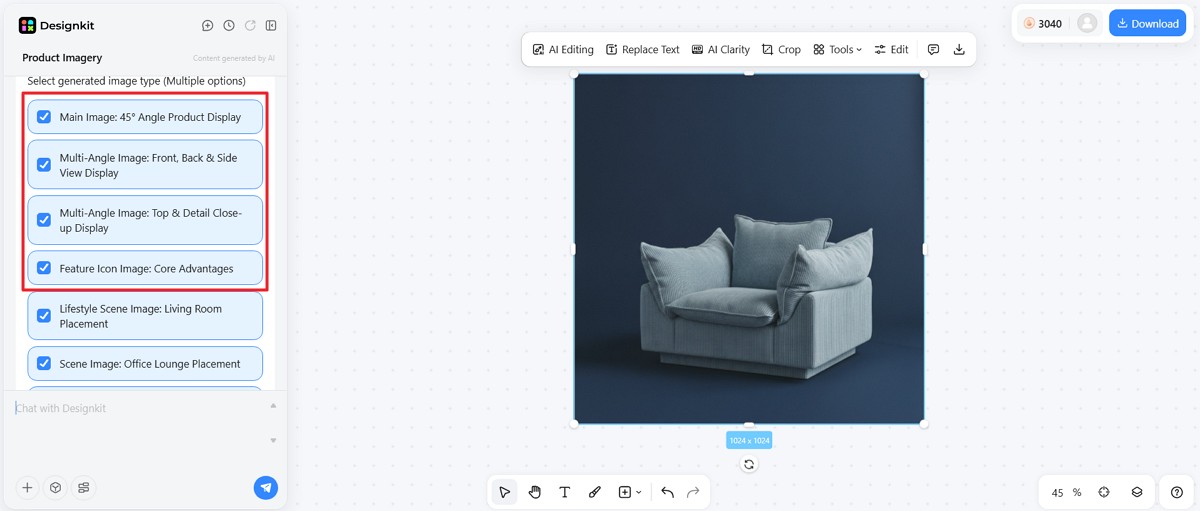The width and height of the screenshot is (1200, 511).
Task: Open help question mark icon
Action: coord(1177,492)
